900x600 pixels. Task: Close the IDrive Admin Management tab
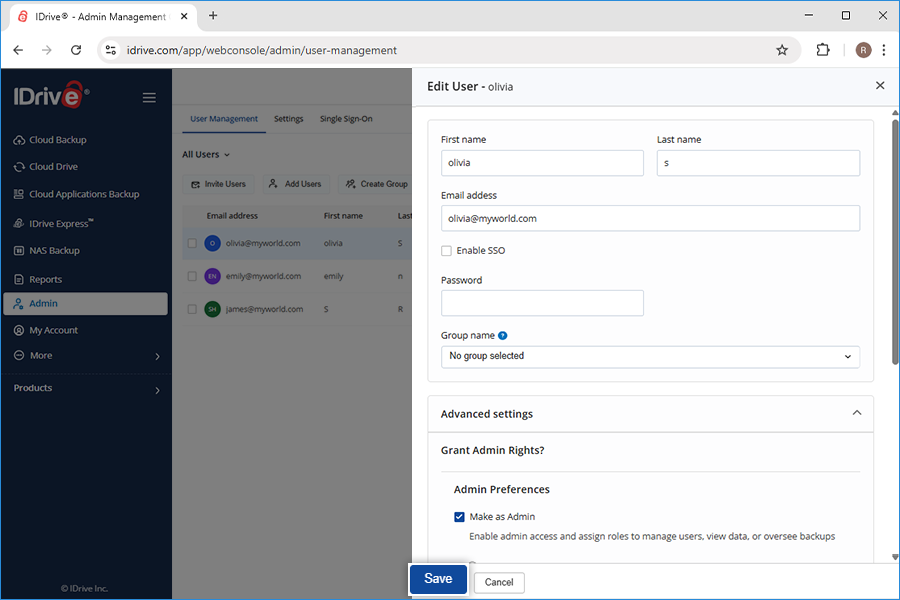pos(184,16)
